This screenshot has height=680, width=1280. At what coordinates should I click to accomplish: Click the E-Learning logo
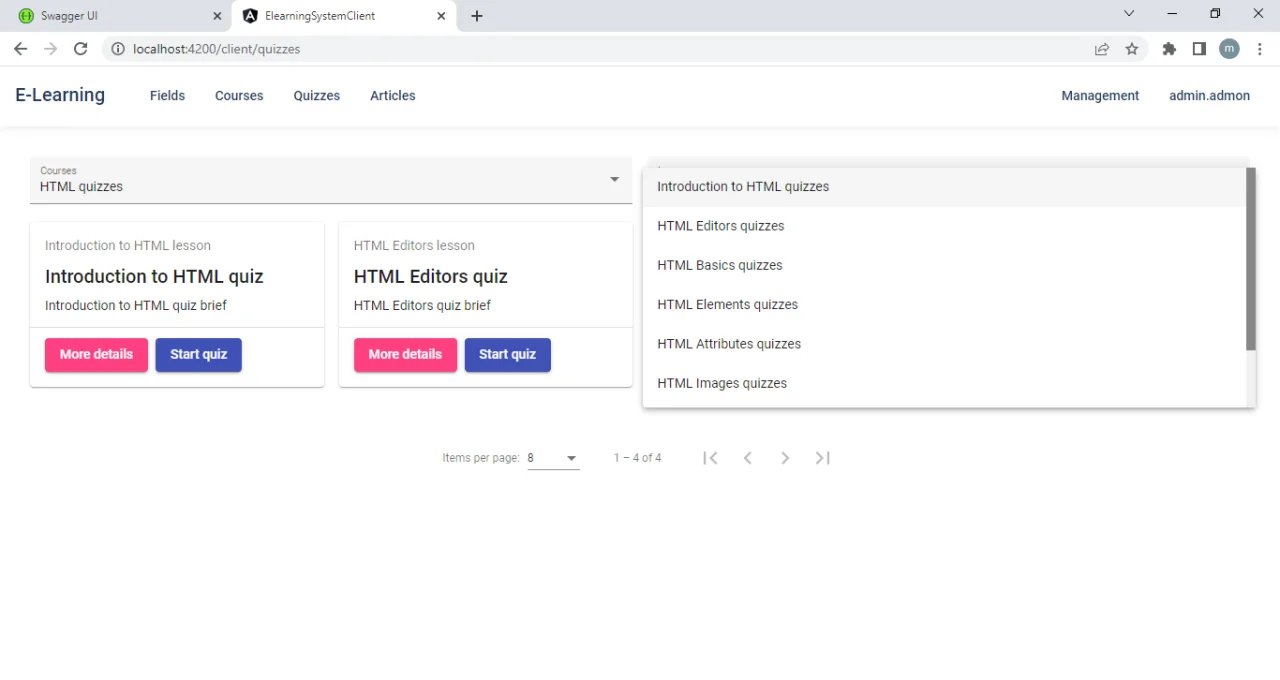(60, 95)
